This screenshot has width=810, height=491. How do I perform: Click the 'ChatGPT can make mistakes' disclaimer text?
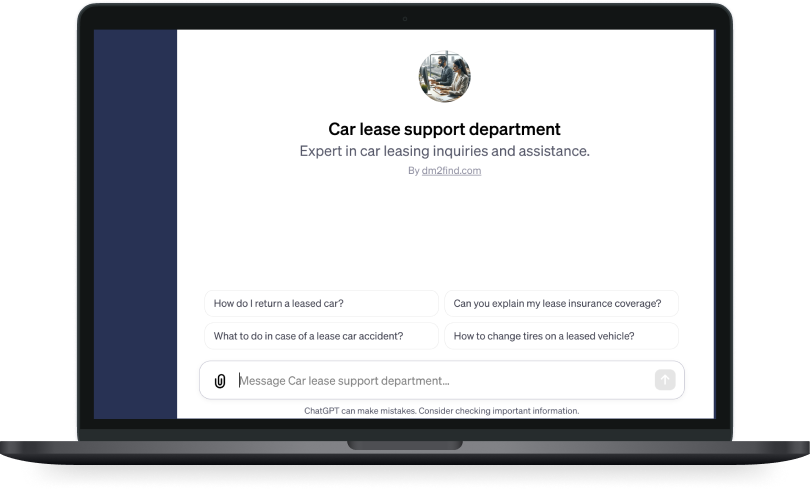click(x=442, y=411)
